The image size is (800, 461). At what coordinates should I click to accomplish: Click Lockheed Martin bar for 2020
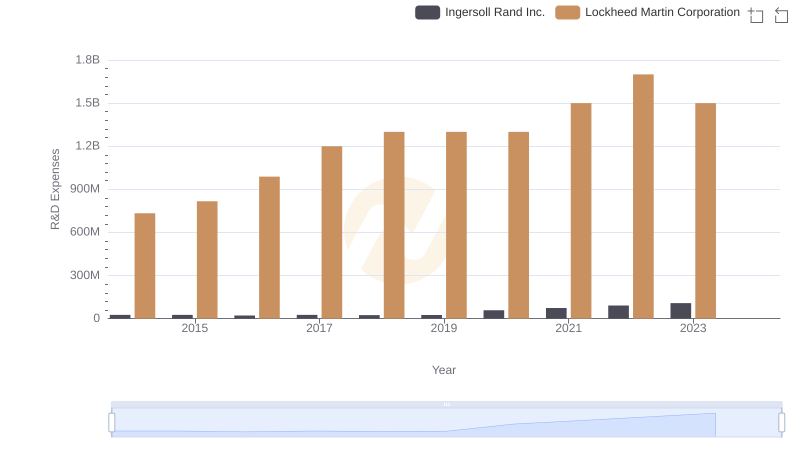(518, 225)
